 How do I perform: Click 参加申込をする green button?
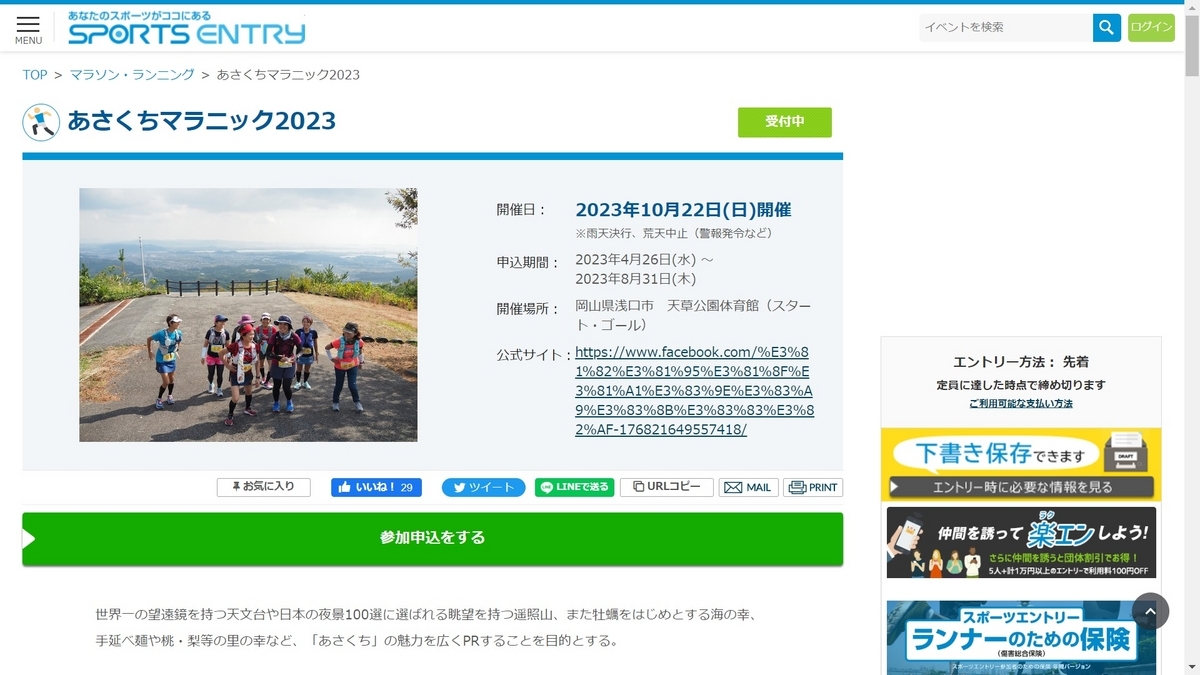[432, 538]
